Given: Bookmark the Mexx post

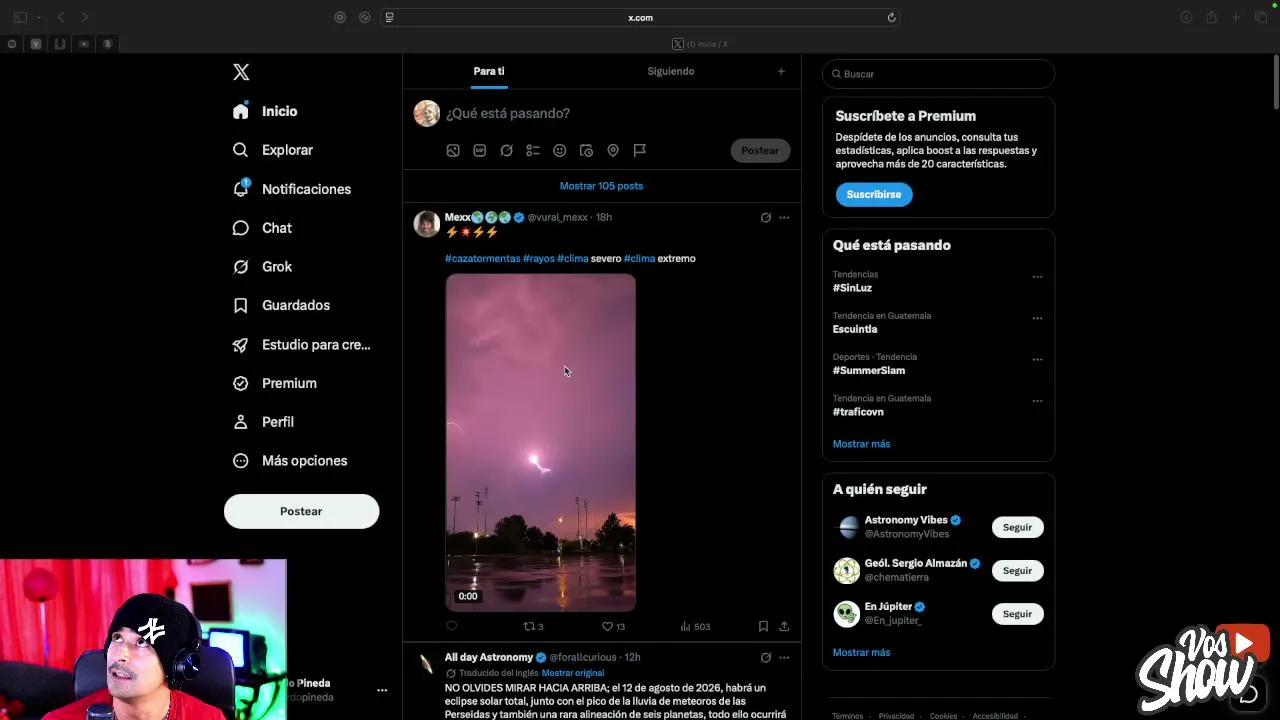Looking at the screenshot, I should coord(763,626).
